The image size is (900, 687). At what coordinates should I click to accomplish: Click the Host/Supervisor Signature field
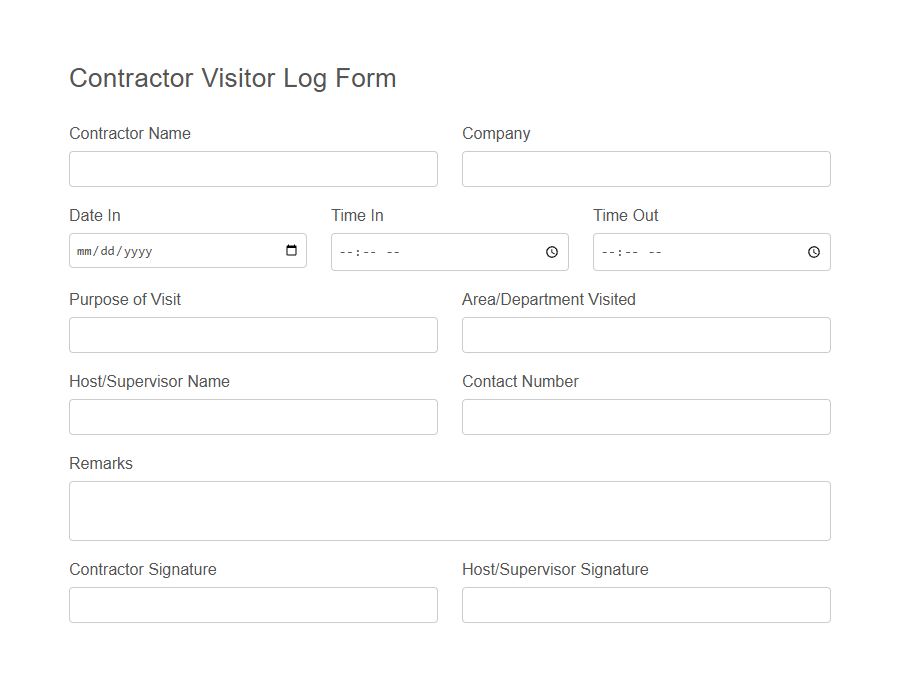tap(645, 605)
